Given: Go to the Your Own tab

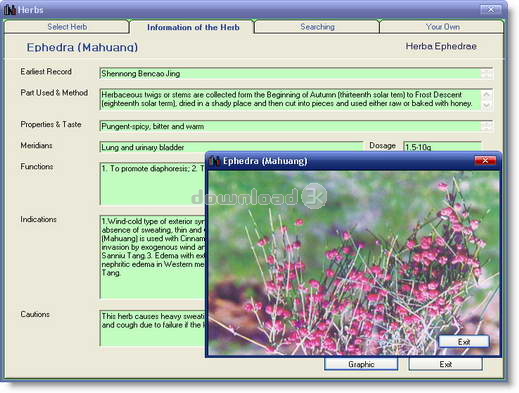Looking at the screenshot, I should pos(442,27).
